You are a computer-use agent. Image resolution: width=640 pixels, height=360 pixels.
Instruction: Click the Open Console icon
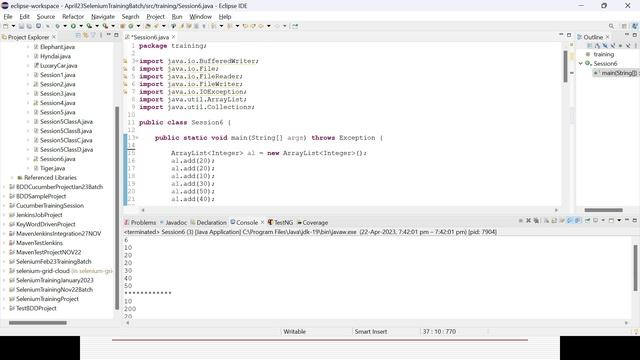[x=611, y=221]
